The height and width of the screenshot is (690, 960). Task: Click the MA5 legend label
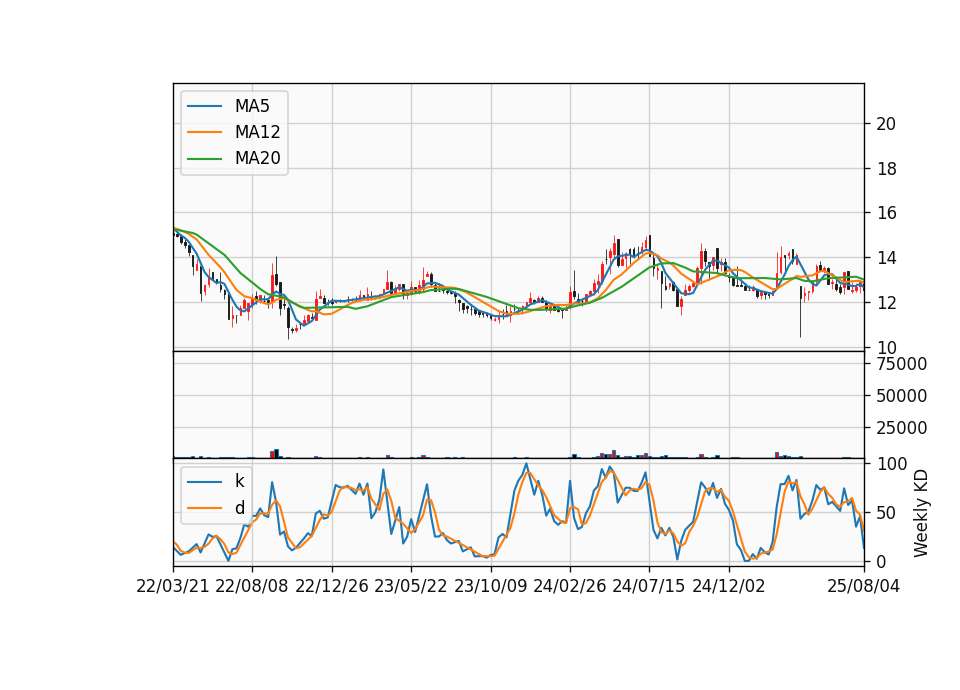pos(252,106)
